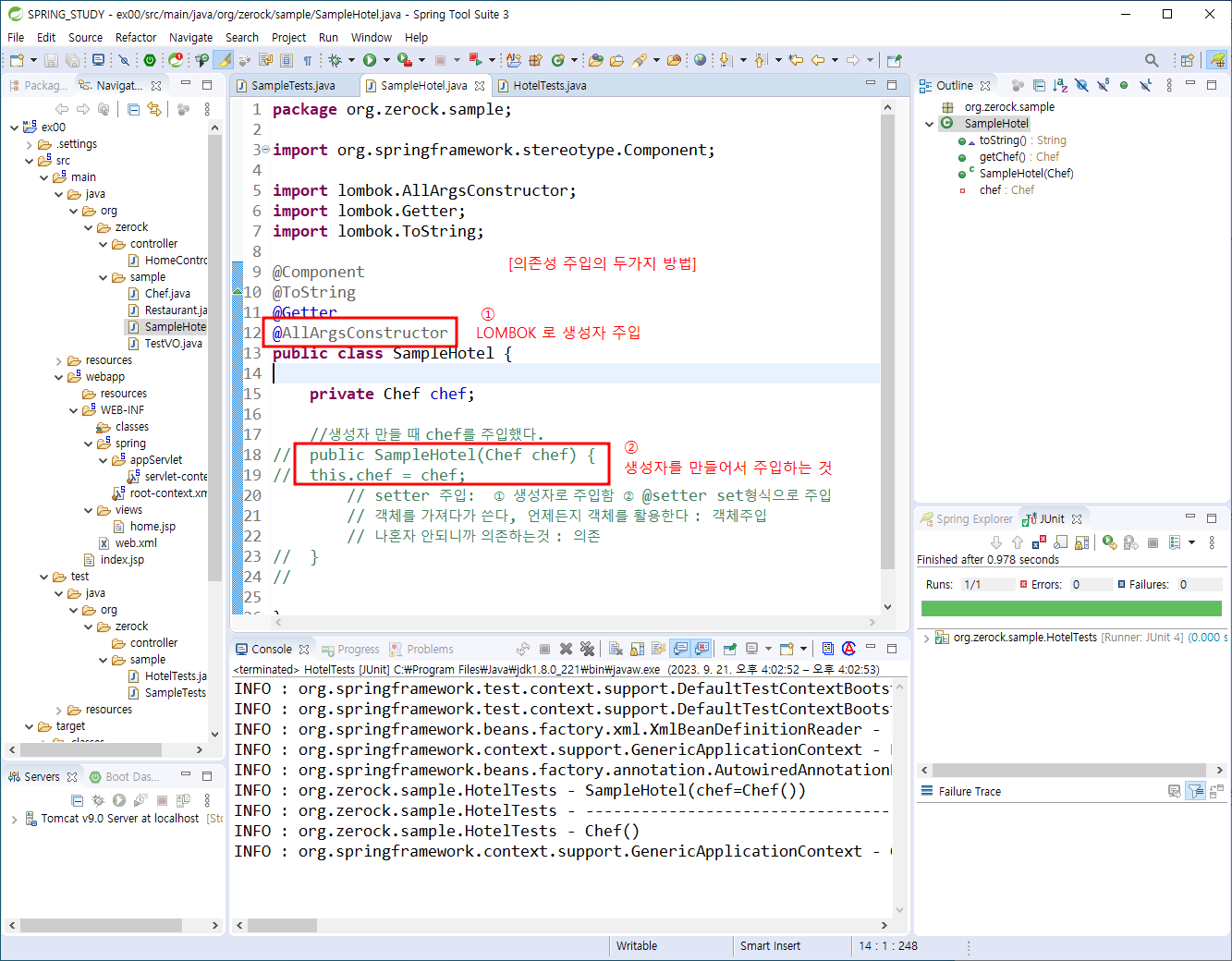This screenshot has height=961, width=1232.
Task: Open the Spring perspective icon
Action: click(1218, 60)
